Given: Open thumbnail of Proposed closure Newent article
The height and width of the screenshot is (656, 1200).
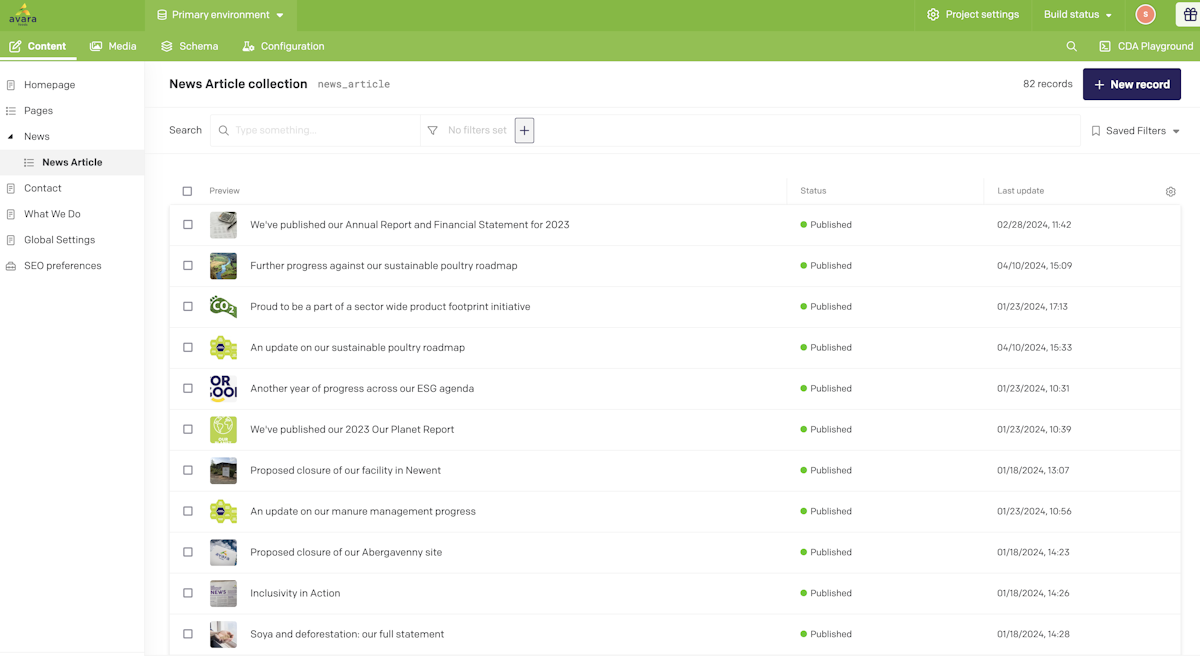Looking at the screenshot, I should point(223,470).
